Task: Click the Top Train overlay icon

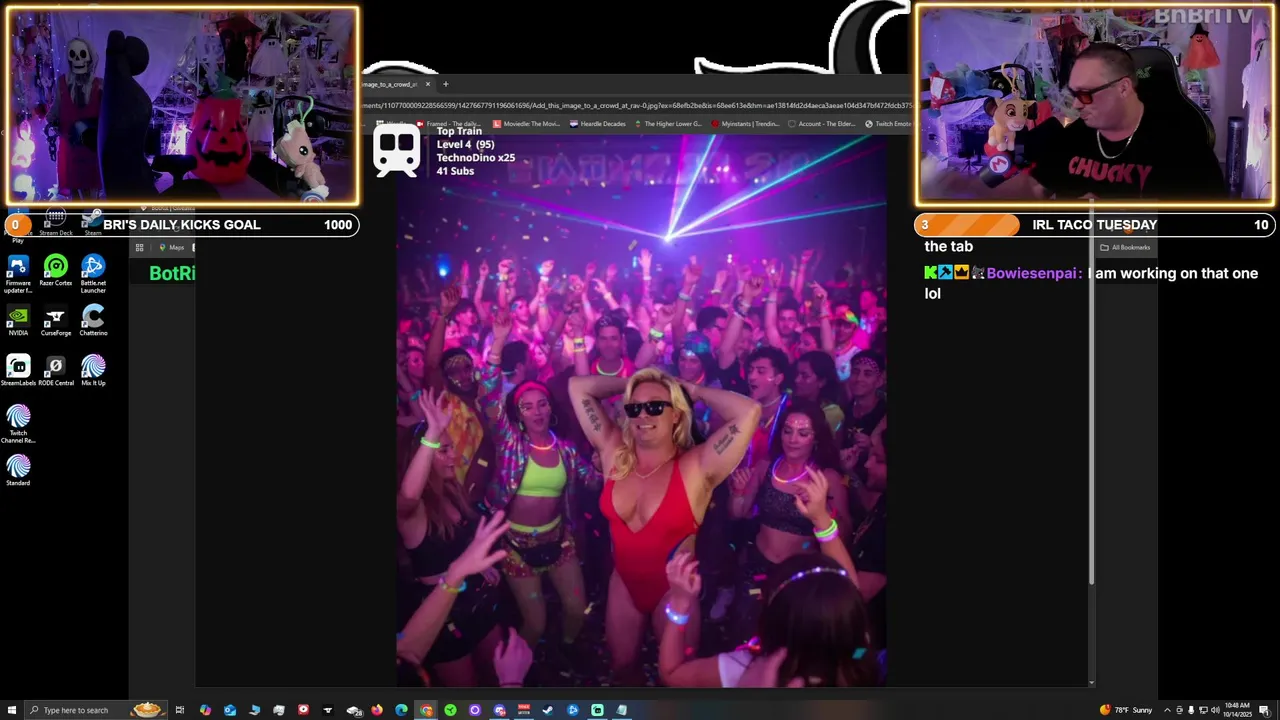Action: pyautogui.click(x=397, y=152)
